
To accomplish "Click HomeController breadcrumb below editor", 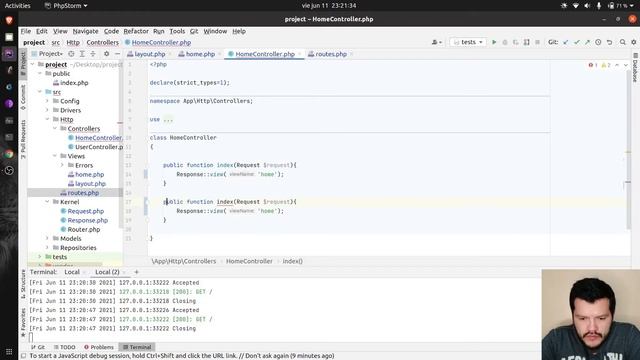I will (x=249, y=261).
